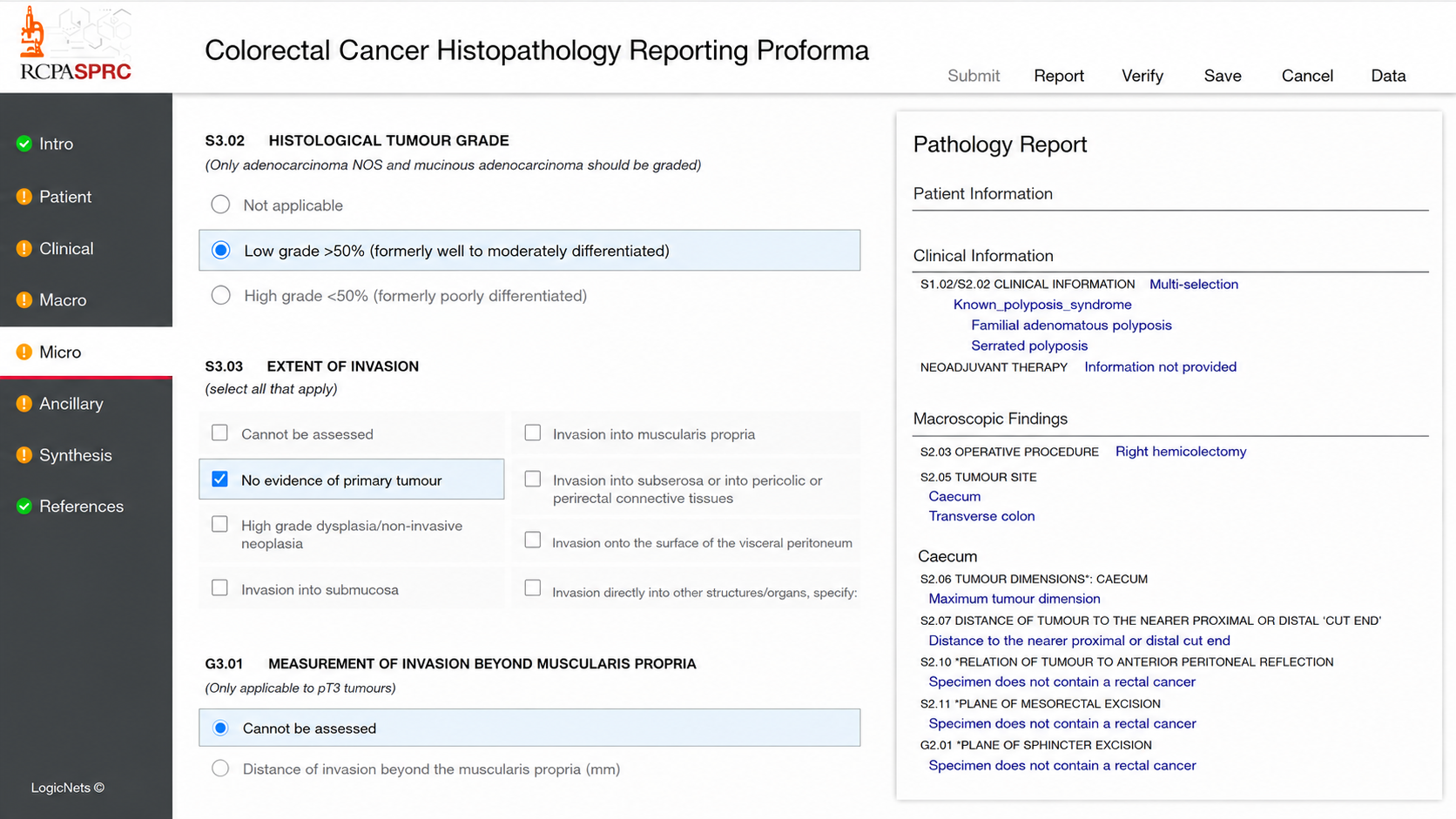Select the Micro section tab

pos(86,352)
